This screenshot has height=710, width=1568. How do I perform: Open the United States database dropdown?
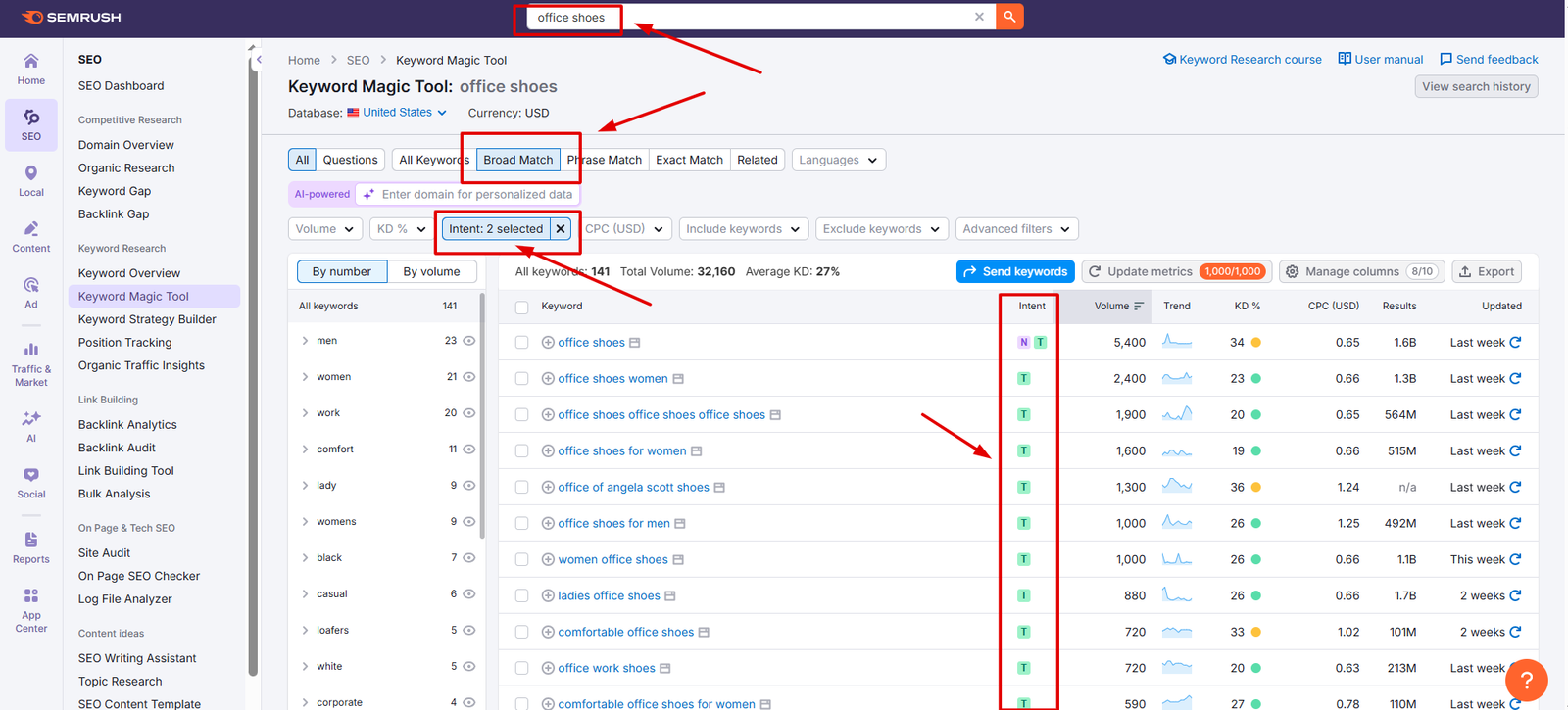click(x=397, y=113)
